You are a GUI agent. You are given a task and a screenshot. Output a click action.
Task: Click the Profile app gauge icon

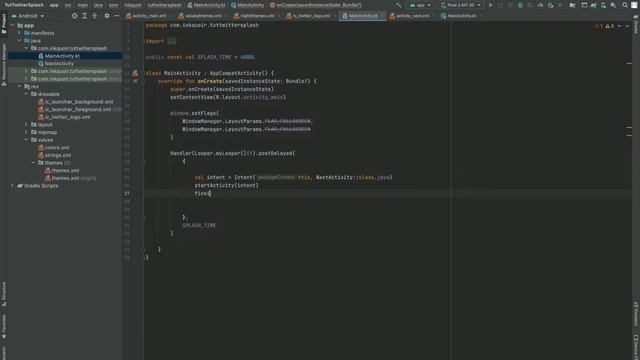540,5
